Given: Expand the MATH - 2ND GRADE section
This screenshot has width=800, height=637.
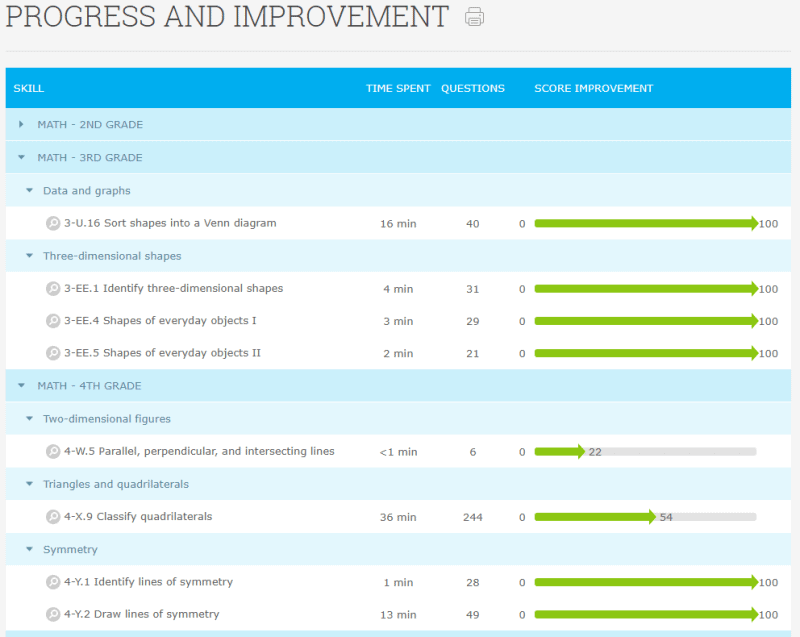Looking at the screenshot, I should pos(21,124).
